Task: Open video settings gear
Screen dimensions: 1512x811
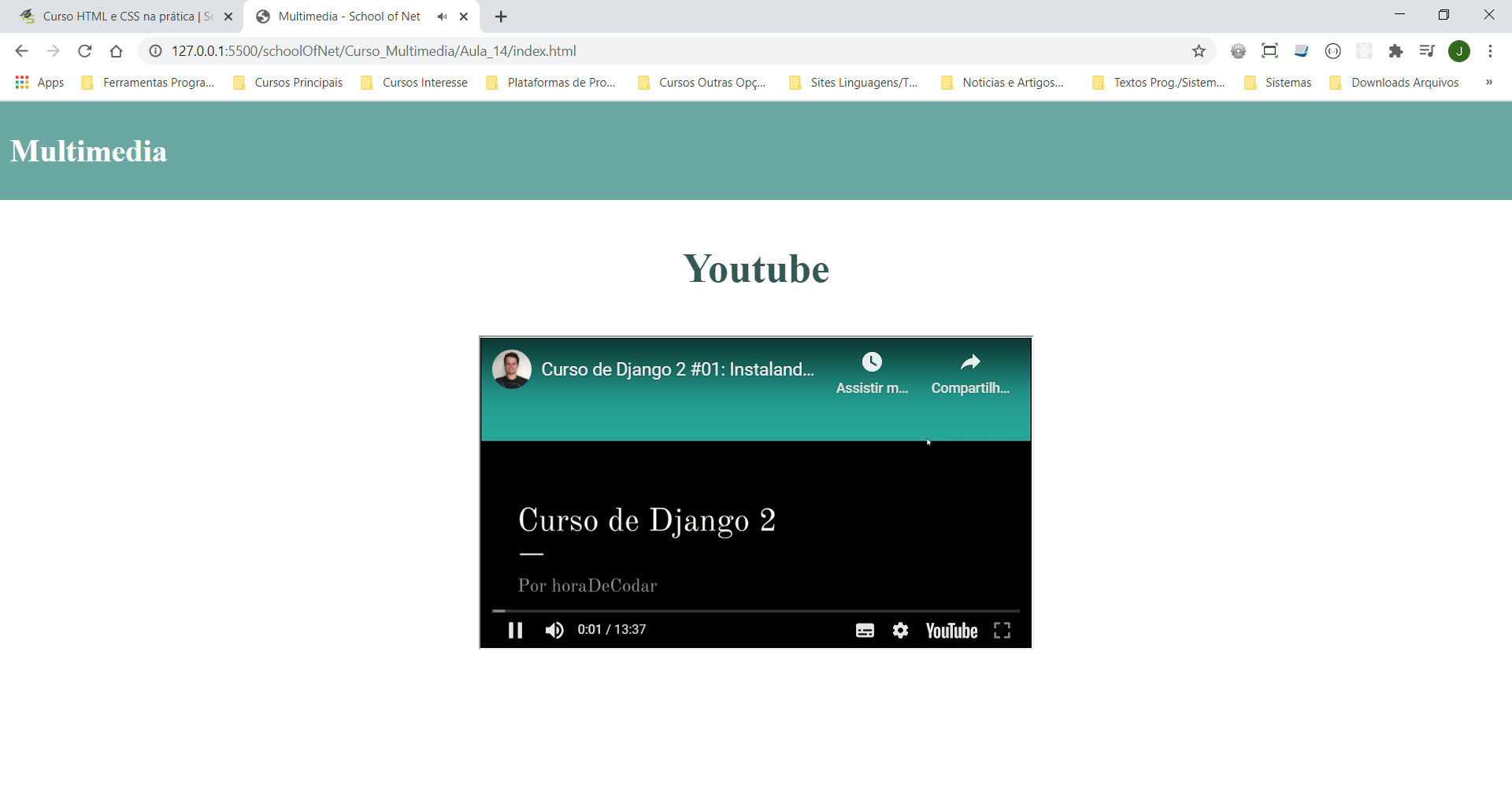Action: tap(900, 630)
